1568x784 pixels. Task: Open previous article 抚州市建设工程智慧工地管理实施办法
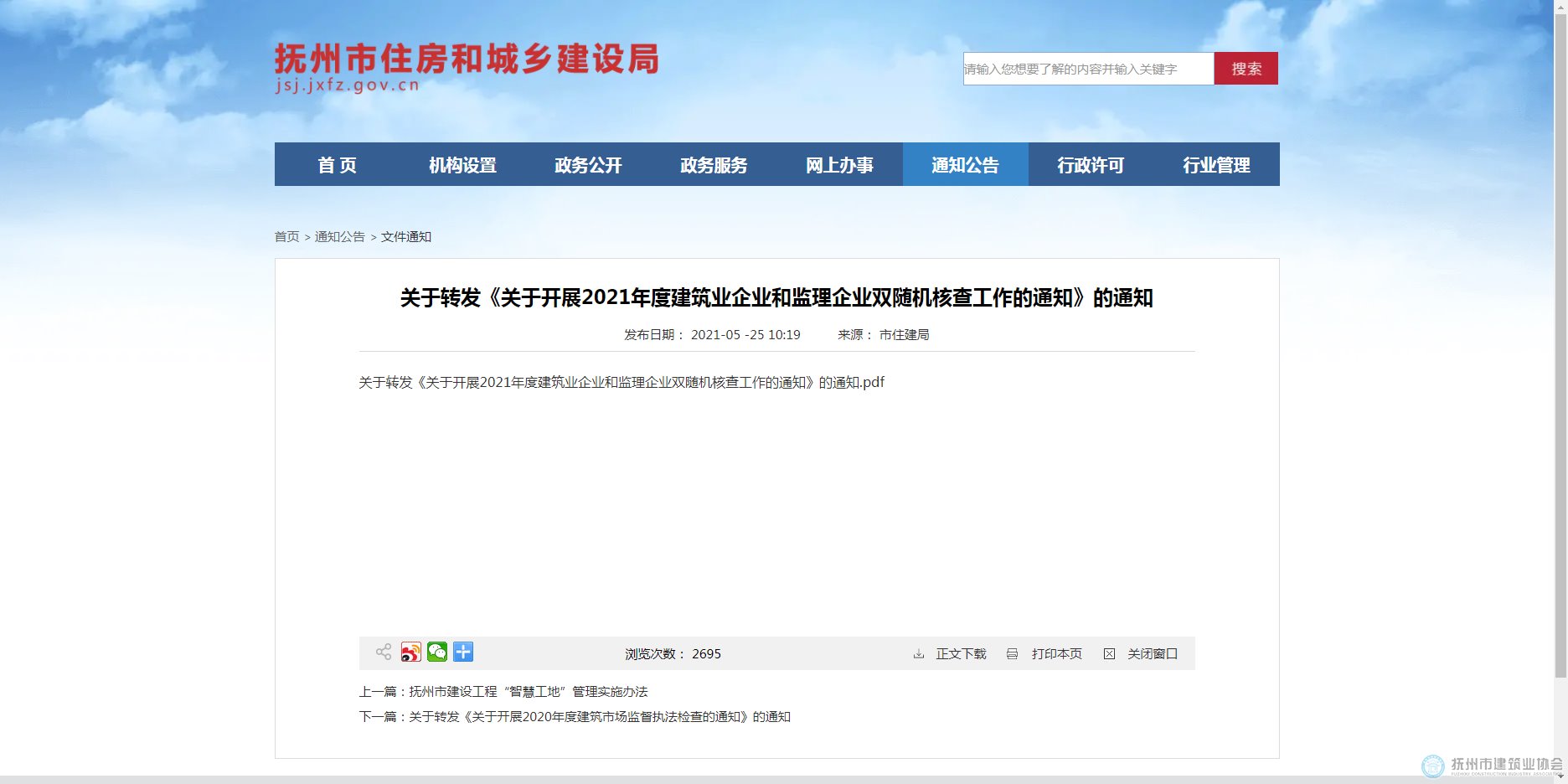pos(528,692)
